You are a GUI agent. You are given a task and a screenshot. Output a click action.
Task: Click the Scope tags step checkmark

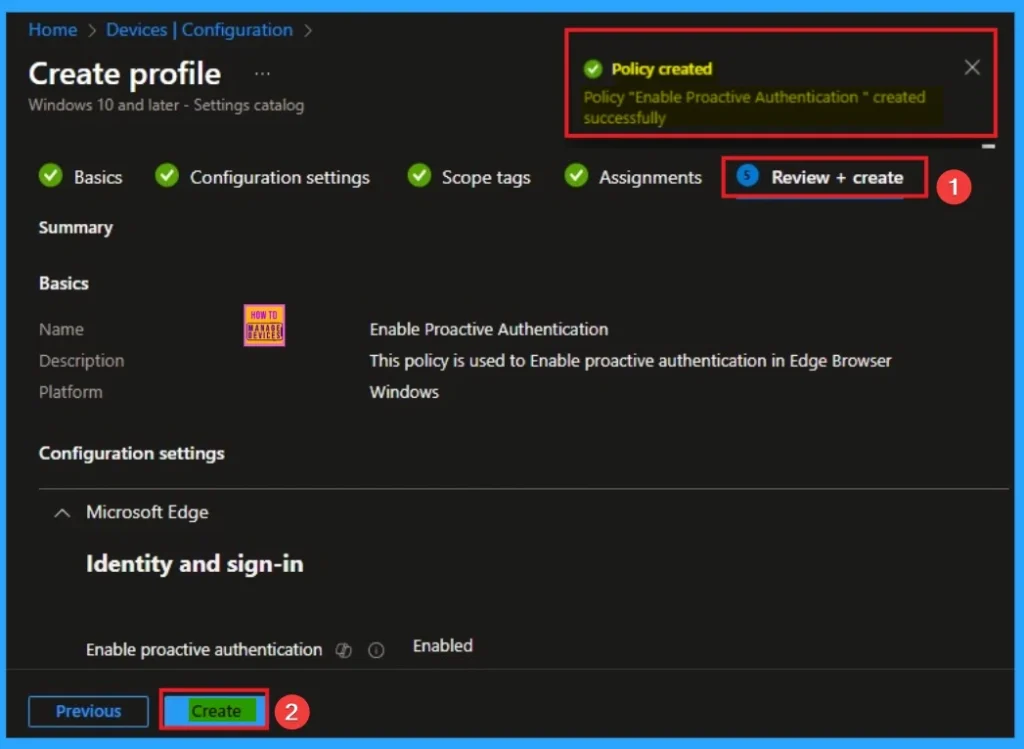[419, 176]
